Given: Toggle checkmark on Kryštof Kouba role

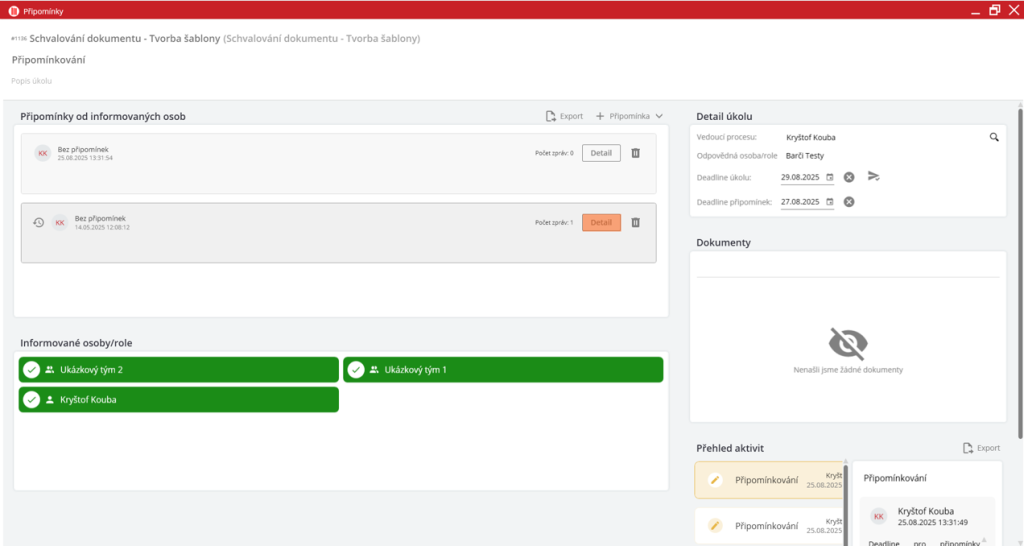Looking at the screenshot, I should tap(32, 399).
